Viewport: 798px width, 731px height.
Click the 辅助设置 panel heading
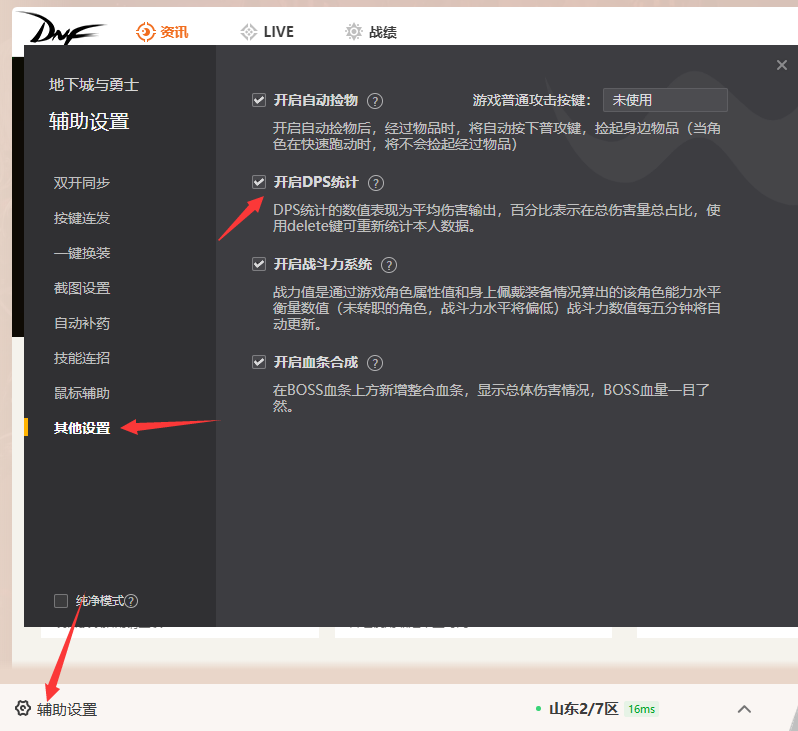pos(89,122)
